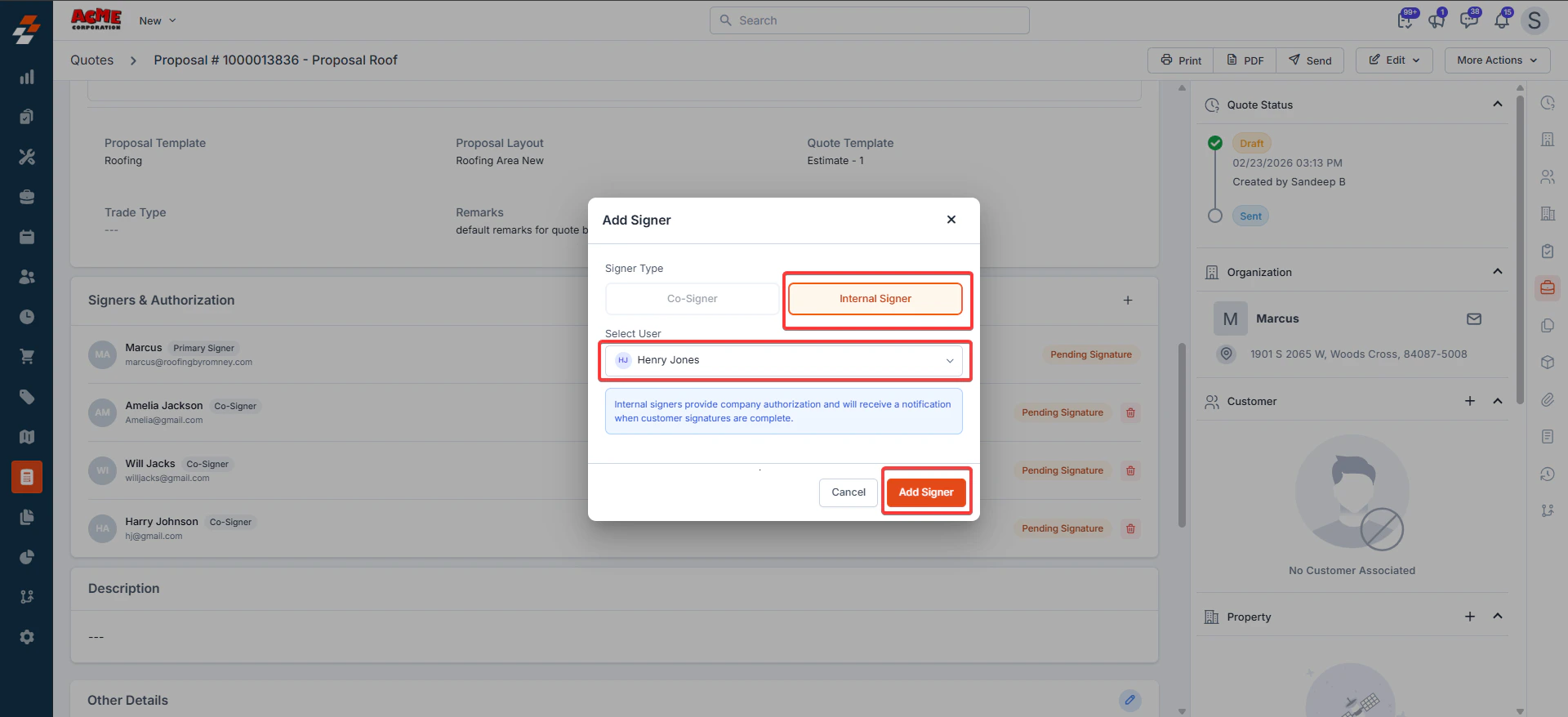Open the documents copy sidebar icon
1568x717 pixels.
(x=27, y=517)
